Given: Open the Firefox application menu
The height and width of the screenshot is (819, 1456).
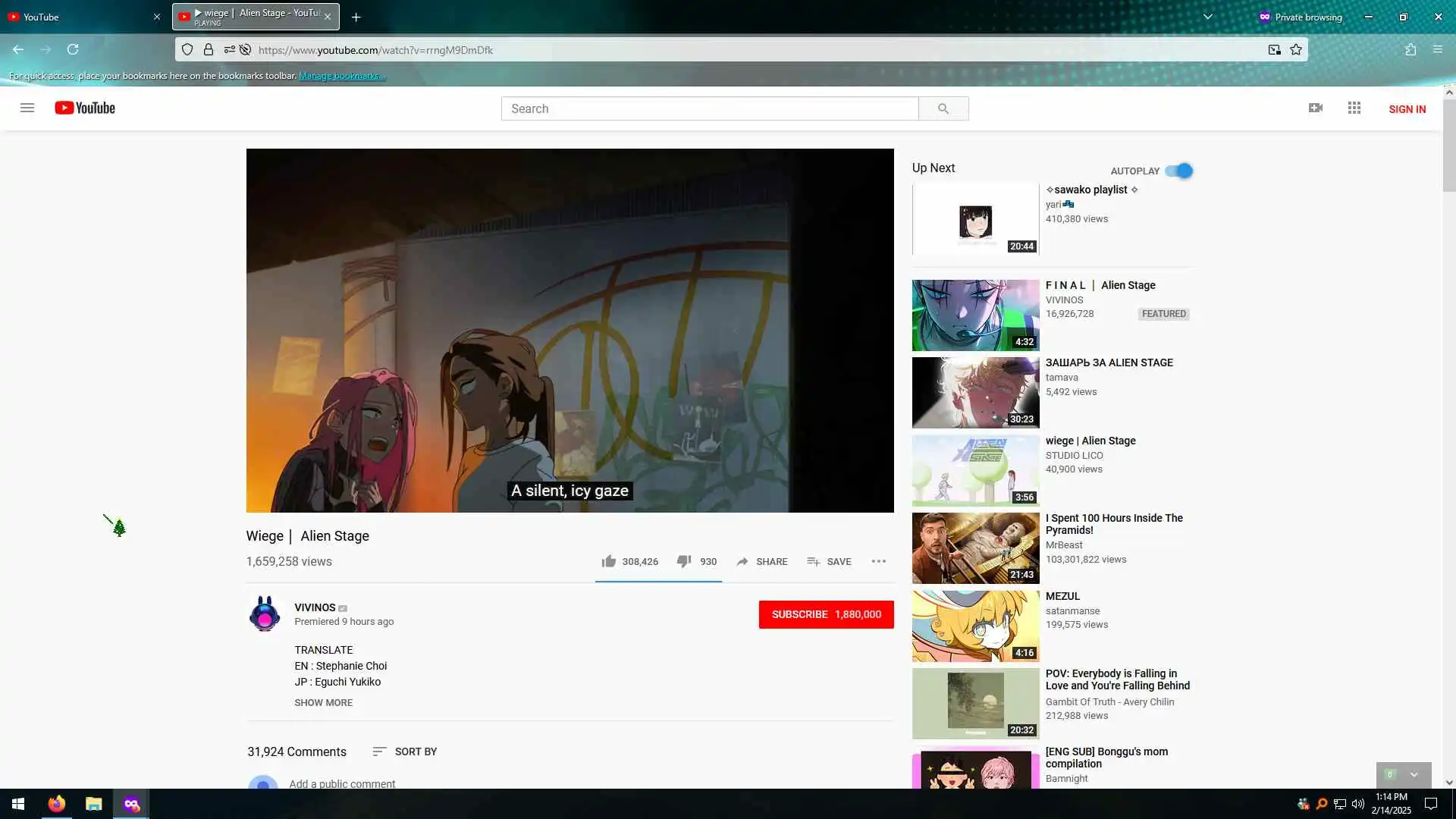Looking at the screenshot, I should 1437,49.
